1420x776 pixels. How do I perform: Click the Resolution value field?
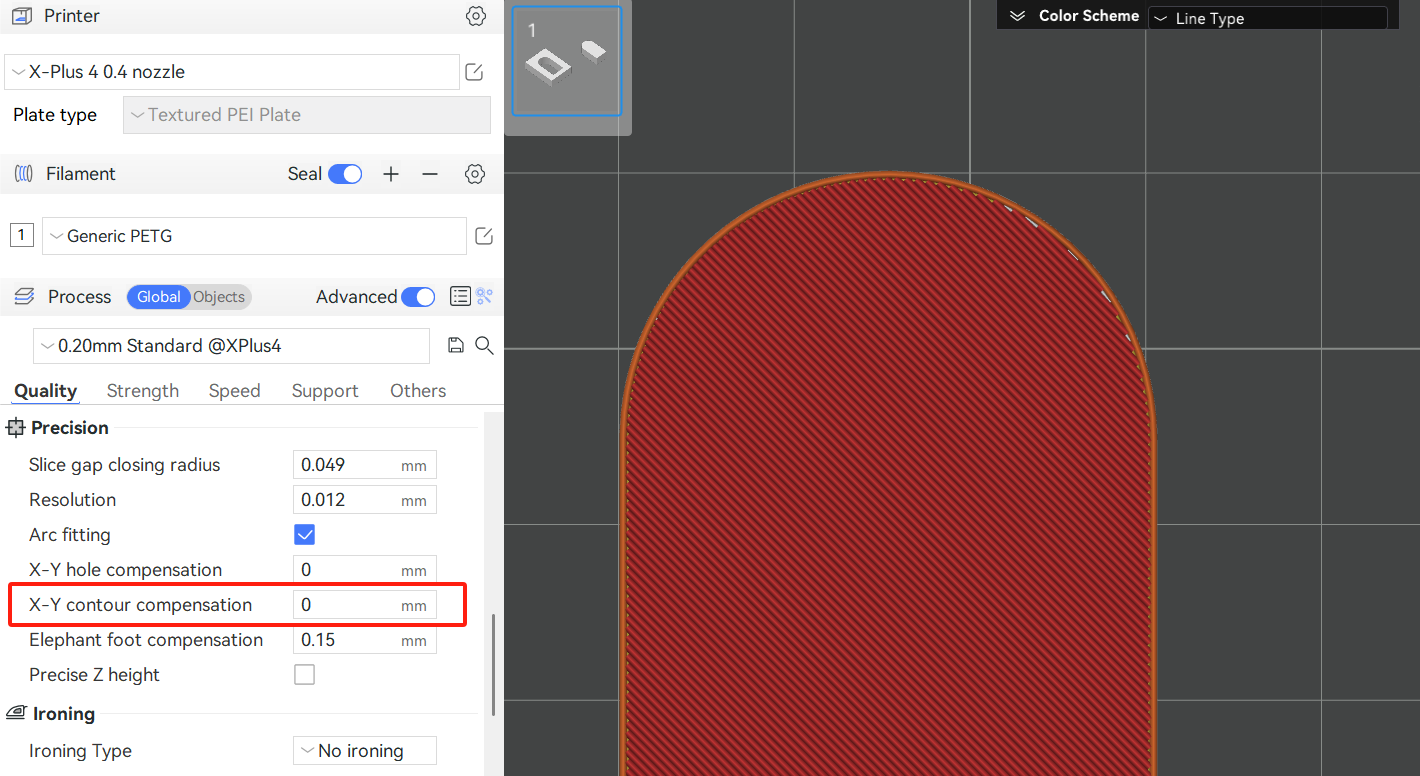click(364, 500)
